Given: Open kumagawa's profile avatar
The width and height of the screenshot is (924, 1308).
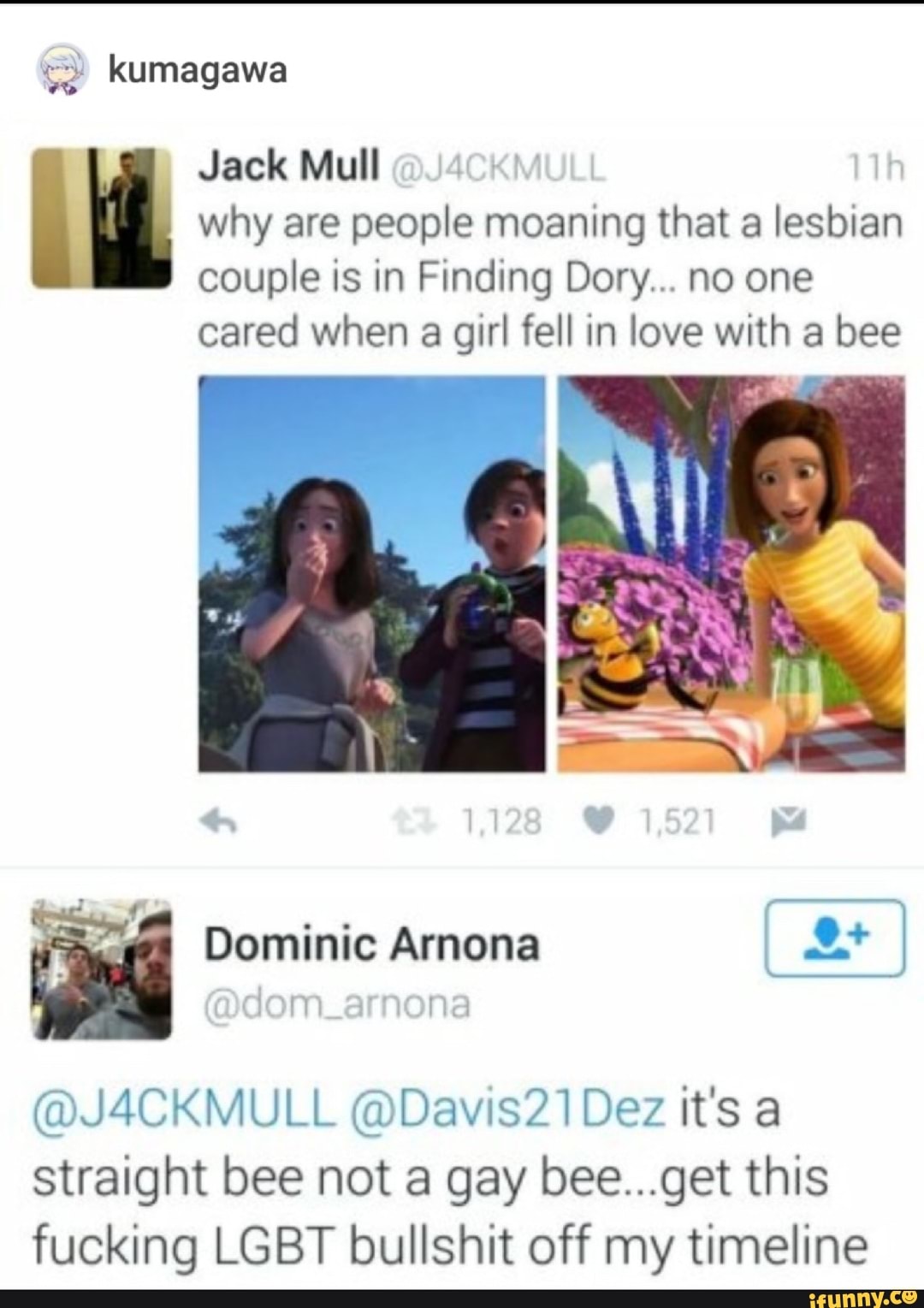Looking at the screenshot, I should [62, 68].
